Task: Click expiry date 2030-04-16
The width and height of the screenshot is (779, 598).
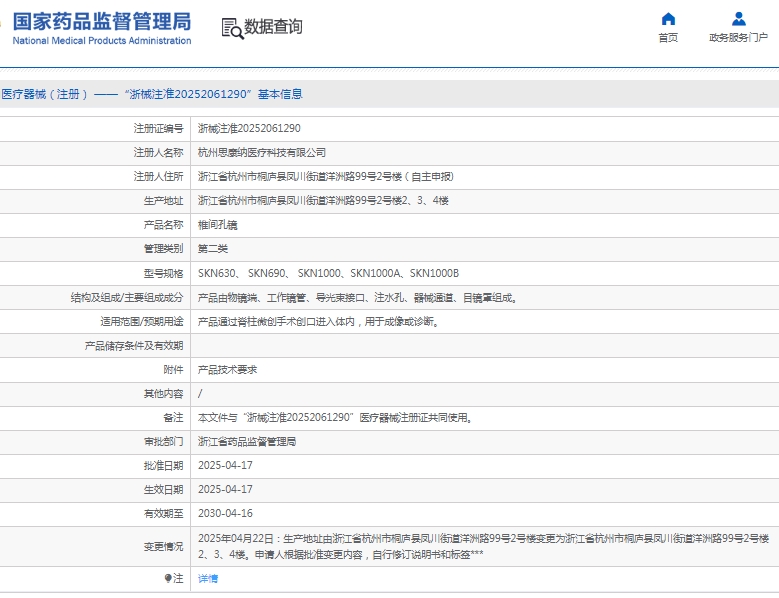Action: (225, 513)
